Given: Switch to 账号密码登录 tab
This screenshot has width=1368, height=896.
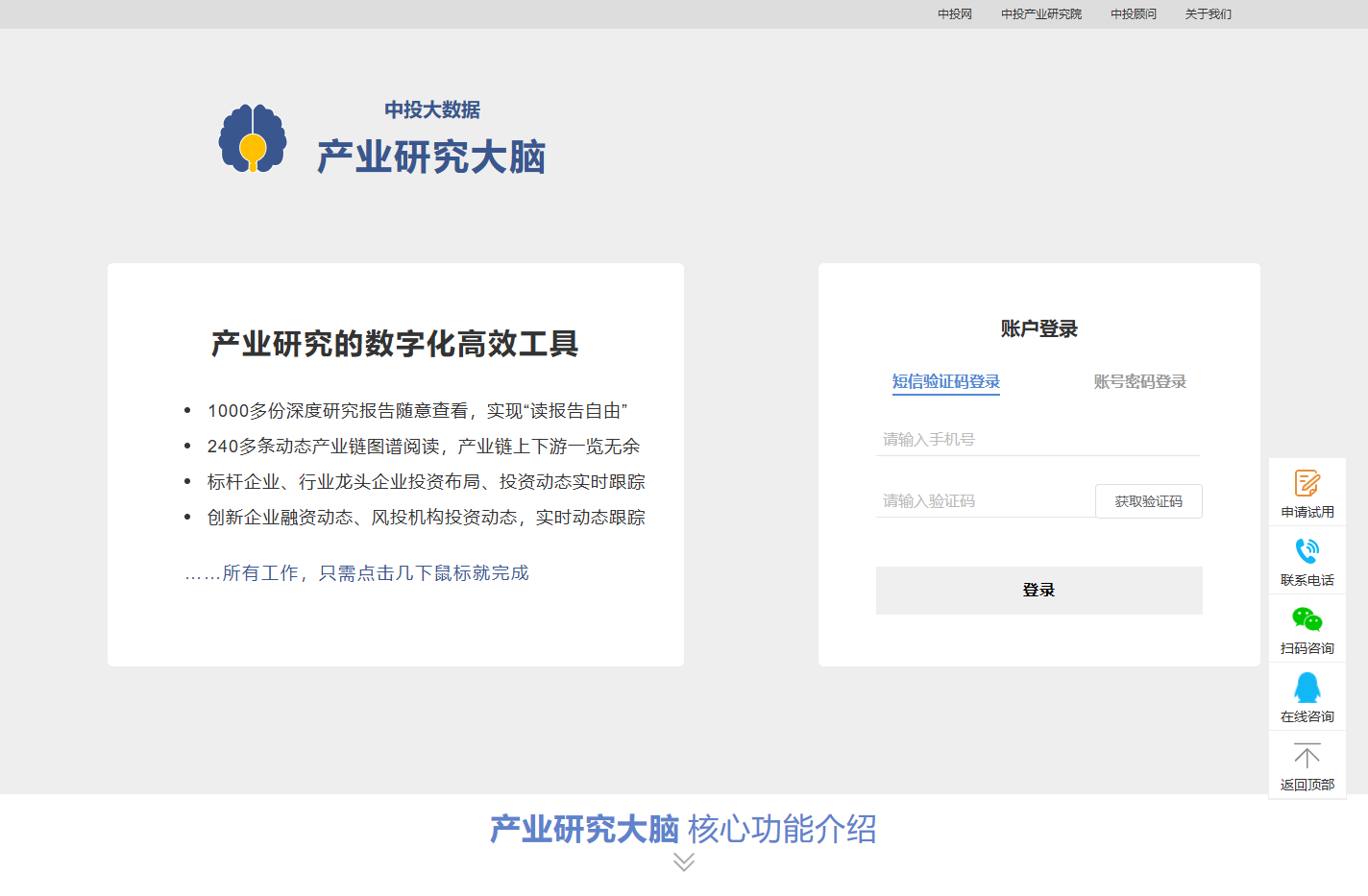Looking at the screenshot, I should click(x=1140, y=381).
